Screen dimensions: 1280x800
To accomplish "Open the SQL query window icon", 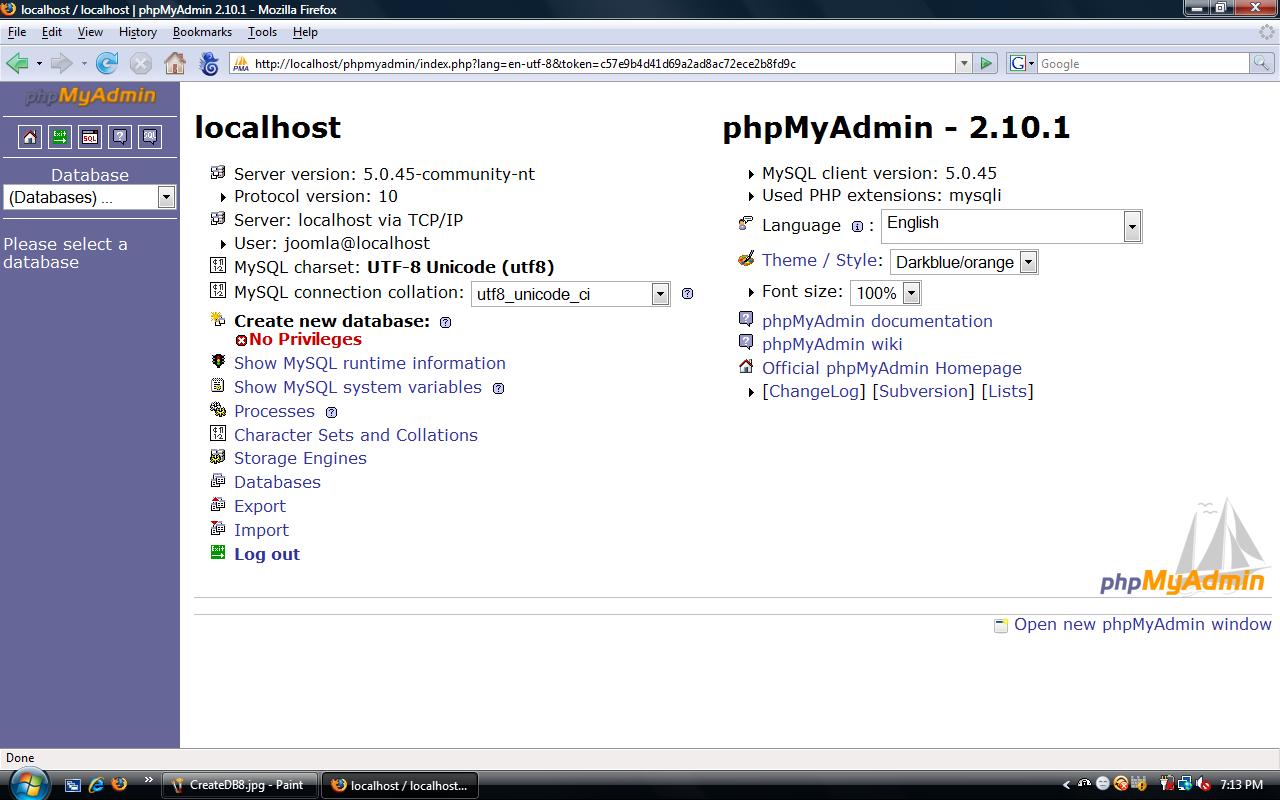I will (90, 137).
